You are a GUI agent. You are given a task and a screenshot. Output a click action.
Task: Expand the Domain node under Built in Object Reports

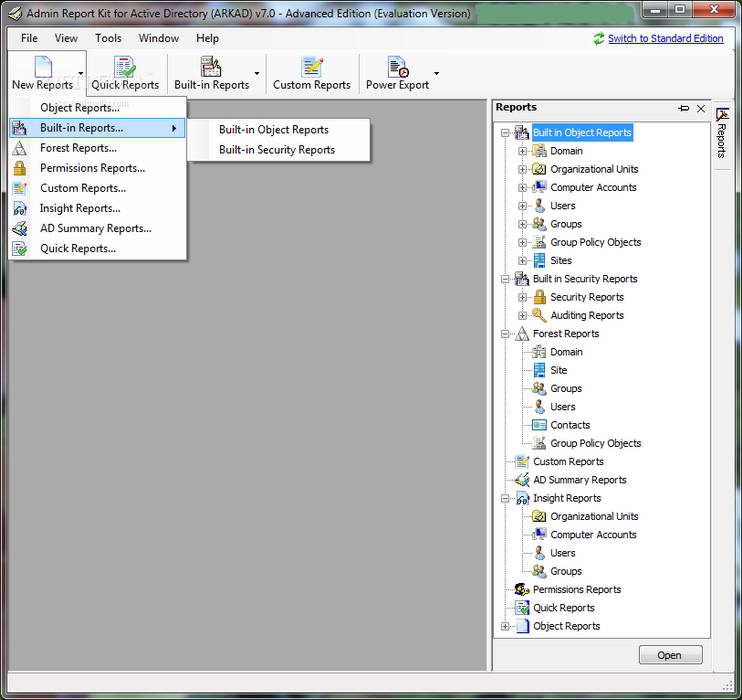[522, 151]
